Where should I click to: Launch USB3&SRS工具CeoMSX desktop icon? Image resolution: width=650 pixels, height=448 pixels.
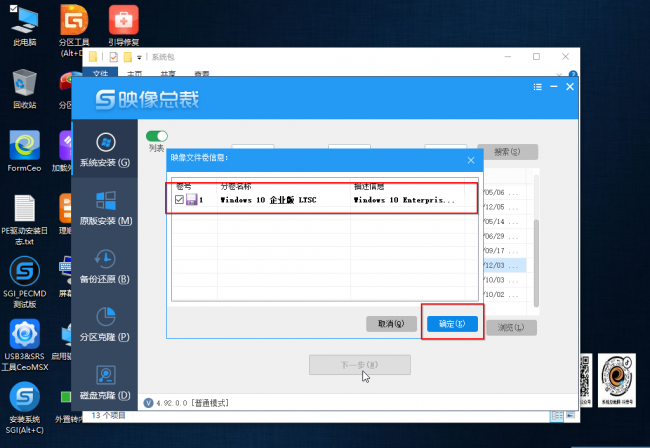25,345
